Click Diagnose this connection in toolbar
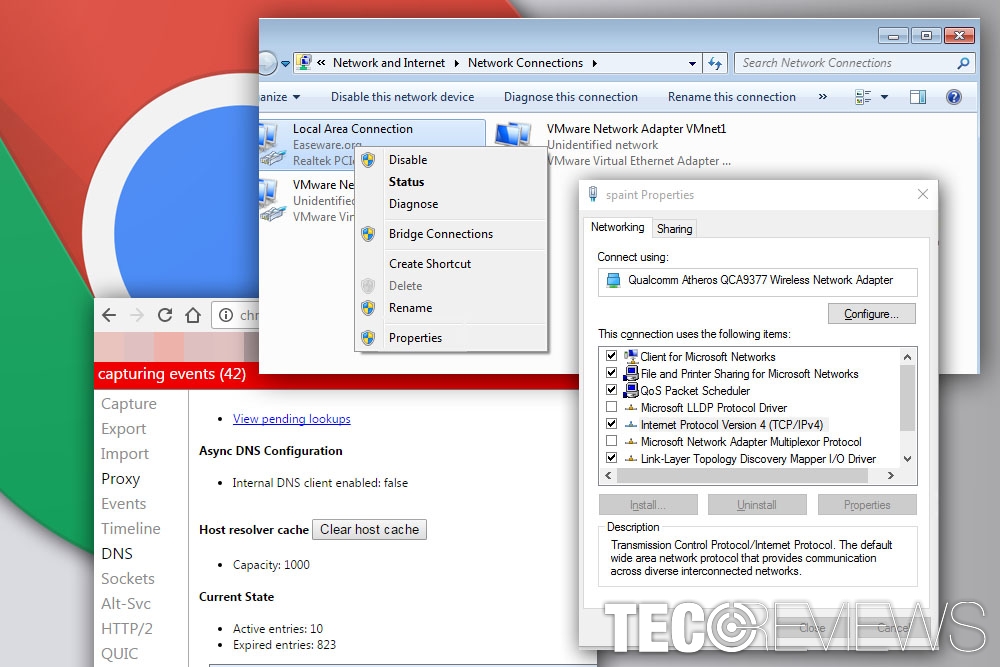 click(x=571, y=97)
